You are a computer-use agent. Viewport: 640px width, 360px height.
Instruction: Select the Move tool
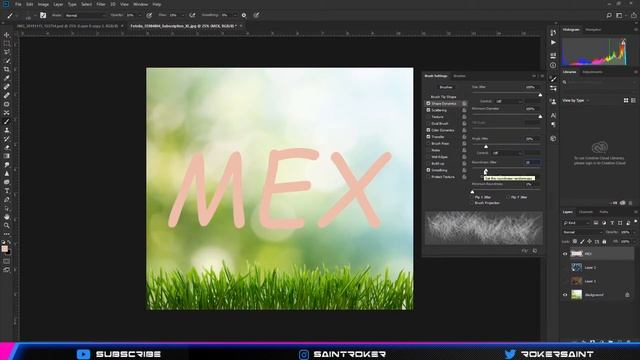[x=7, y=35]
